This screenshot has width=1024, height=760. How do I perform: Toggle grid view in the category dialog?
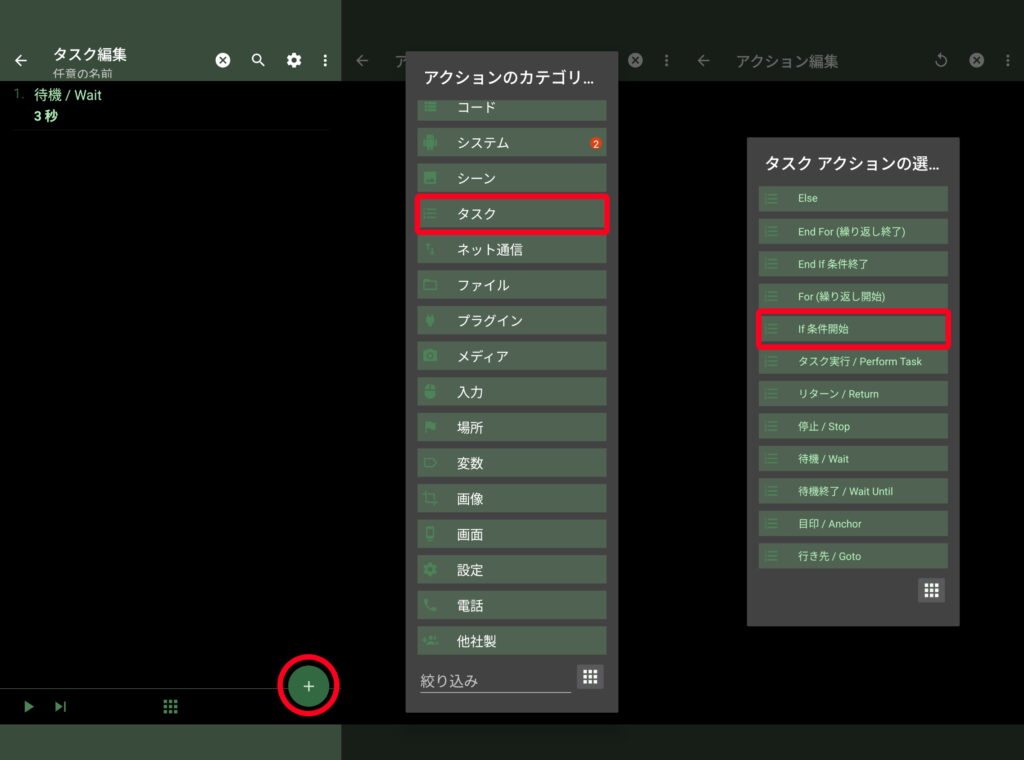coord(590,677)
